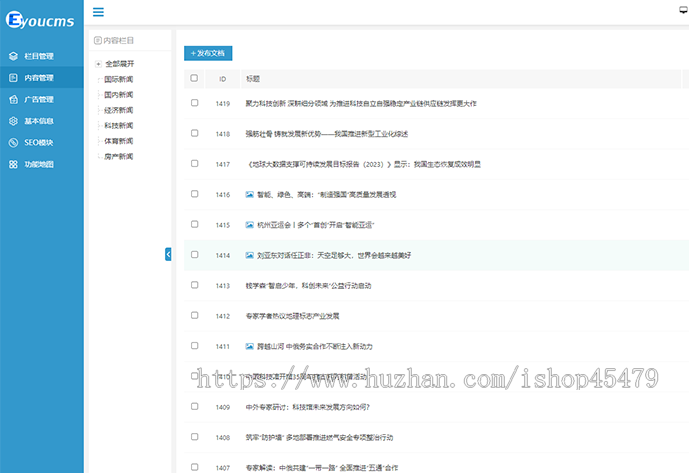Select the checkbox for article 1417
The width and height of the screenshot is (689, 473).
tap(195, 163)
